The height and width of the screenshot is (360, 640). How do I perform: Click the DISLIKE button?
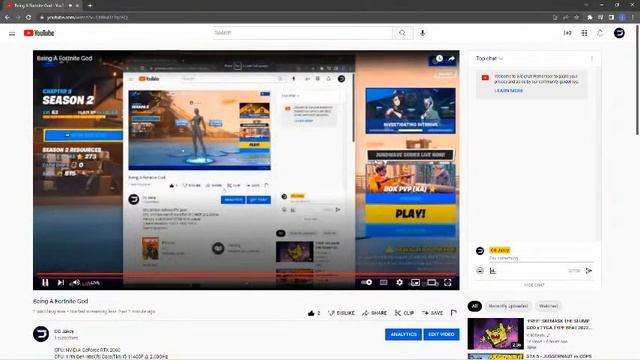pyautogui.click(x=341, y=313)
